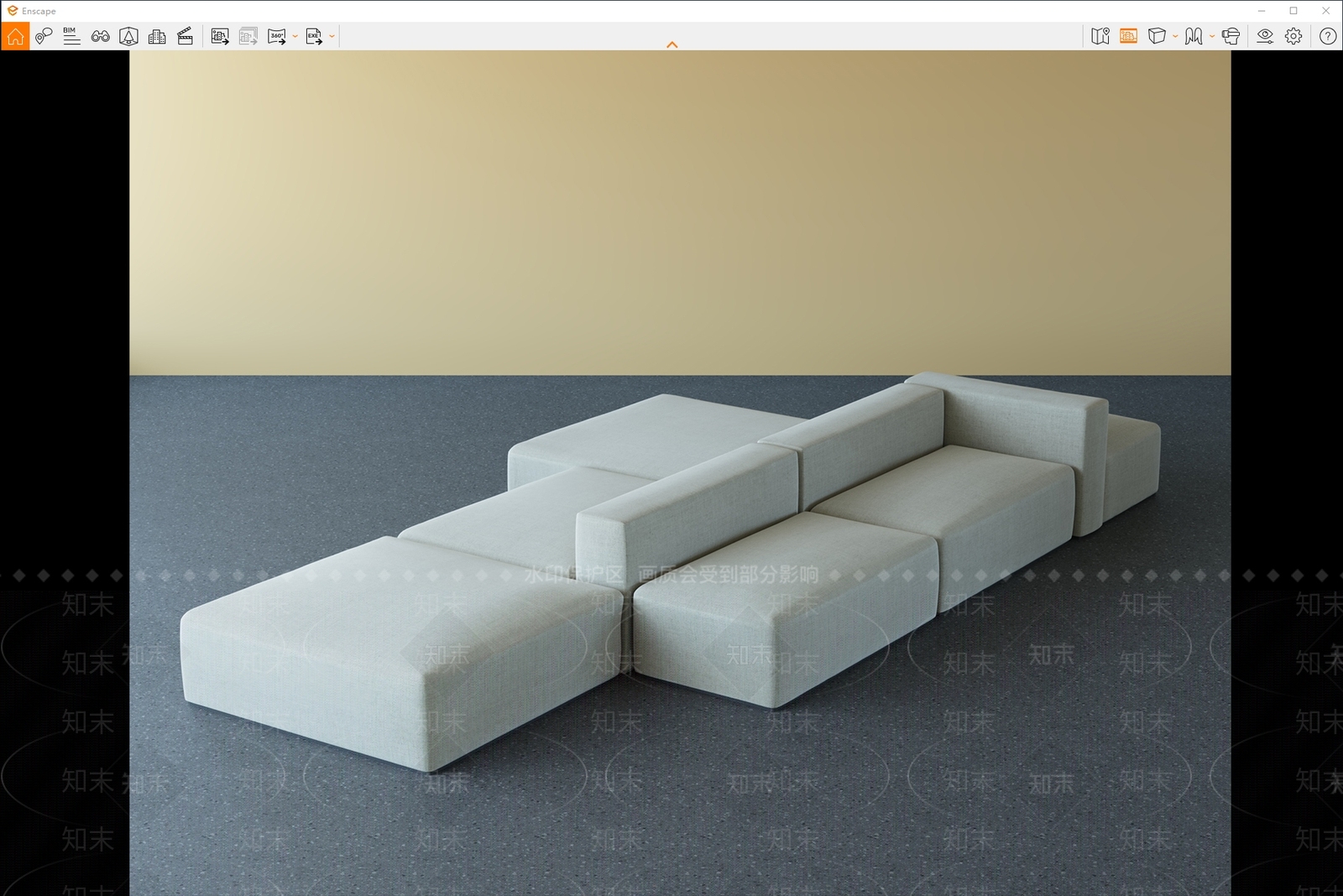The height and width of the screenshot is (896, 1343).
Task: Expand the cube view options dropdown
Action: pyautogui.click(x=1175, y=36)
